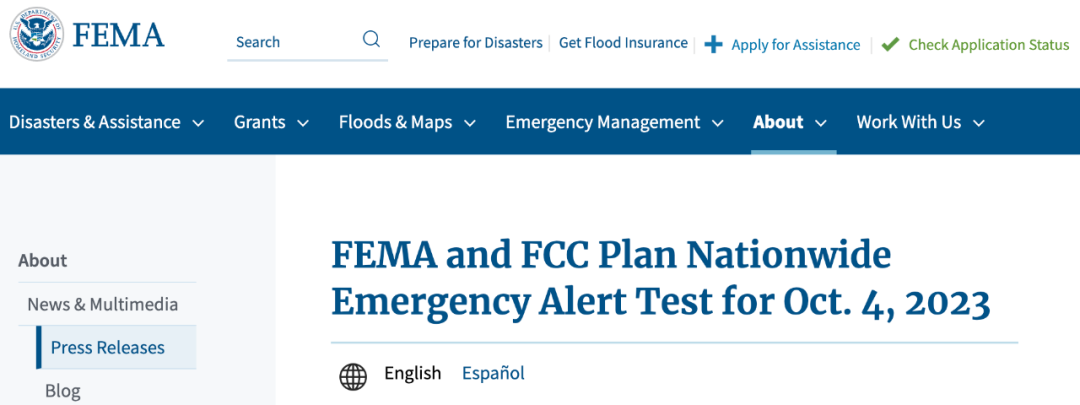Open News & Multimedia sidebar section

pos(102,304)
